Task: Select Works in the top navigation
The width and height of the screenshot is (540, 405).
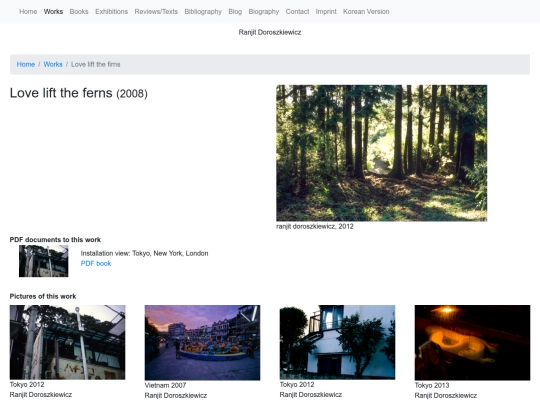Action: coord(53,12)
